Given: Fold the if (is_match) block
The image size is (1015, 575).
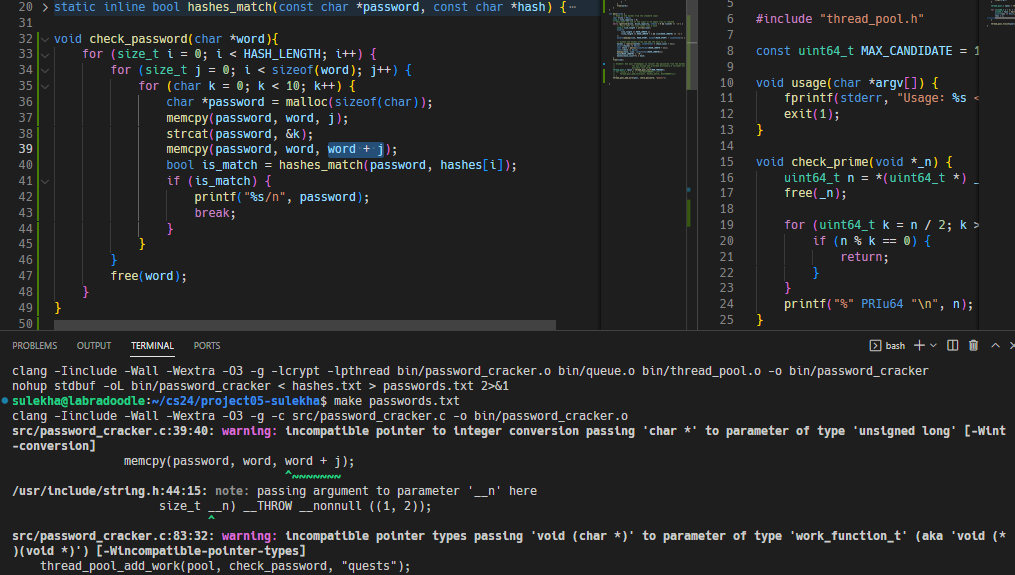Looking at the screenshot, I should pos(45,181).
